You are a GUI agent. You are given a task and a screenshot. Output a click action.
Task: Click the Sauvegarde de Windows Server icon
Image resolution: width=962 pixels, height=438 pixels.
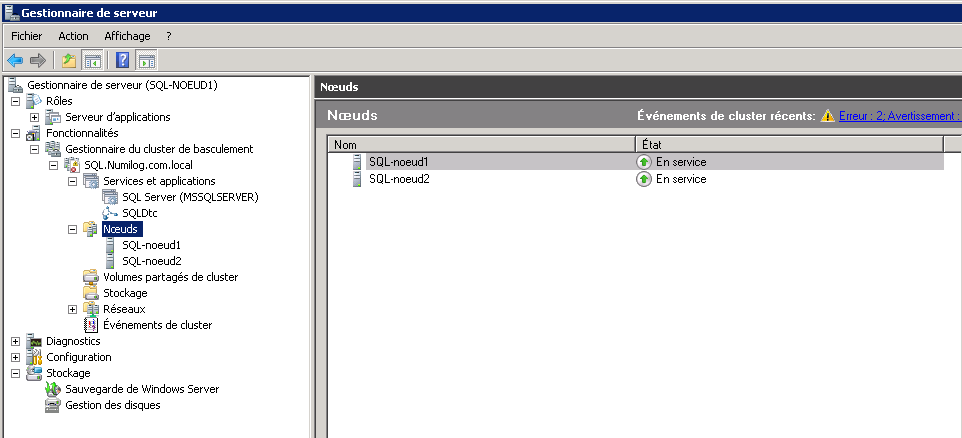(53, 389)
